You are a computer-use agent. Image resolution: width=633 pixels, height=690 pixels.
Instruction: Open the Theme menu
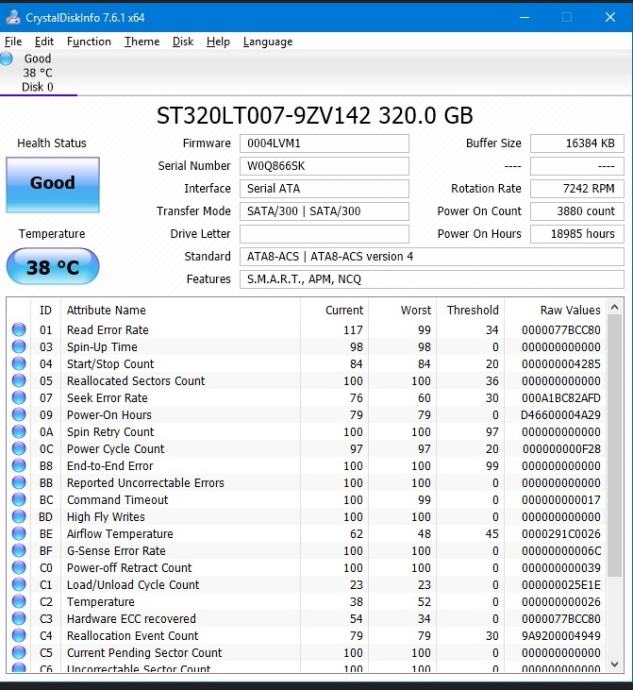coord(142,42)
